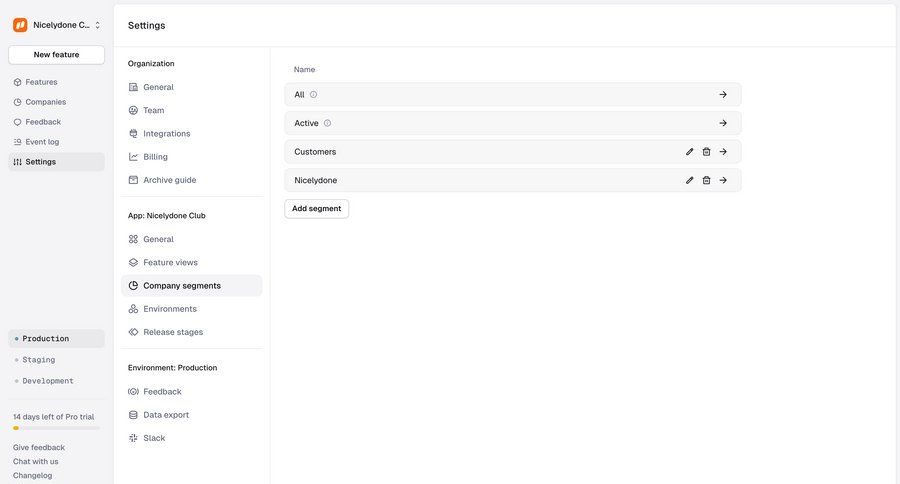
Task: Click the Archive guide box icon
Action: click(133, 180)
